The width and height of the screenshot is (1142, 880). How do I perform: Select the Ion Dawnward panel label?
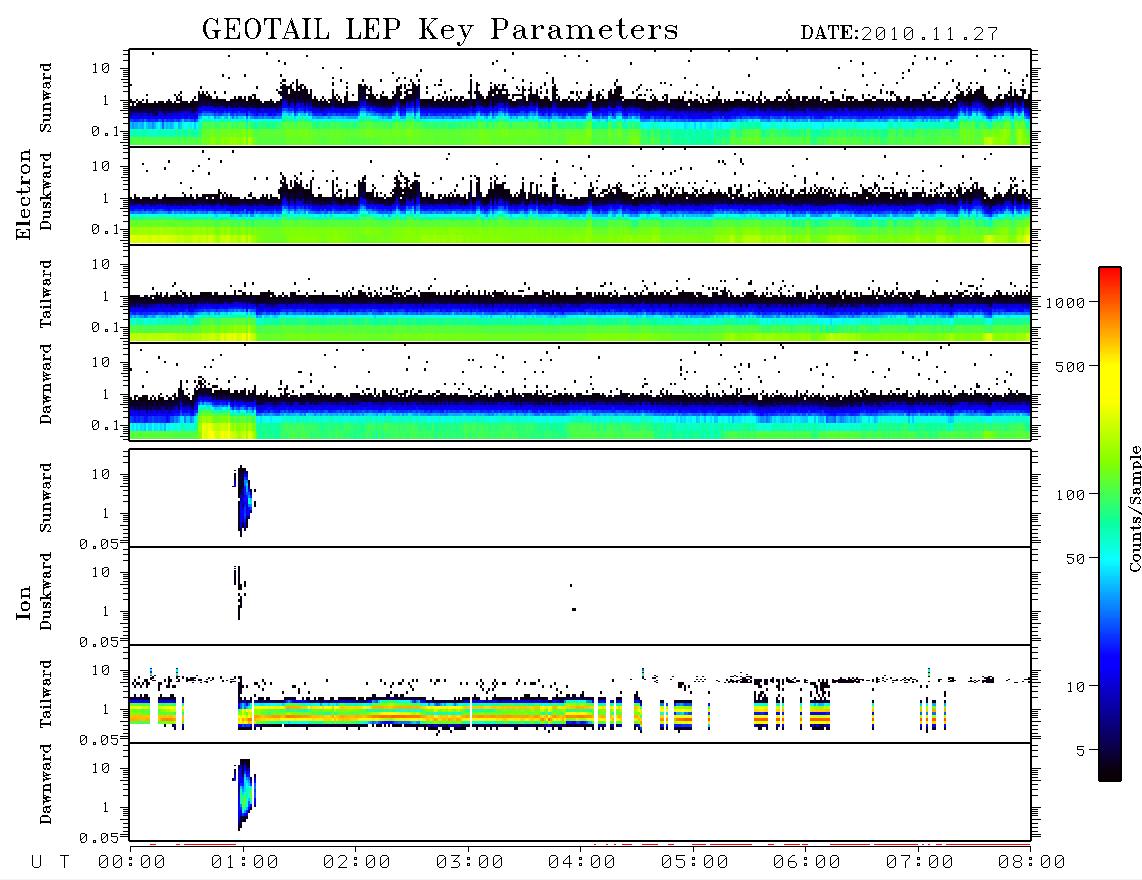click(x=46, y=784)
